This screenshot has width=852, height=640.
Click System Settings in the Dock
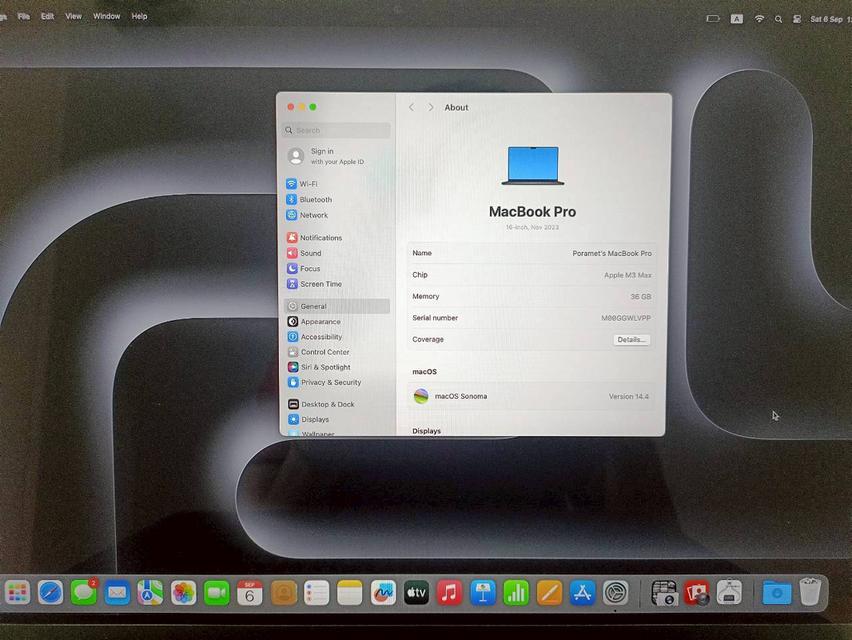[616, 593]
